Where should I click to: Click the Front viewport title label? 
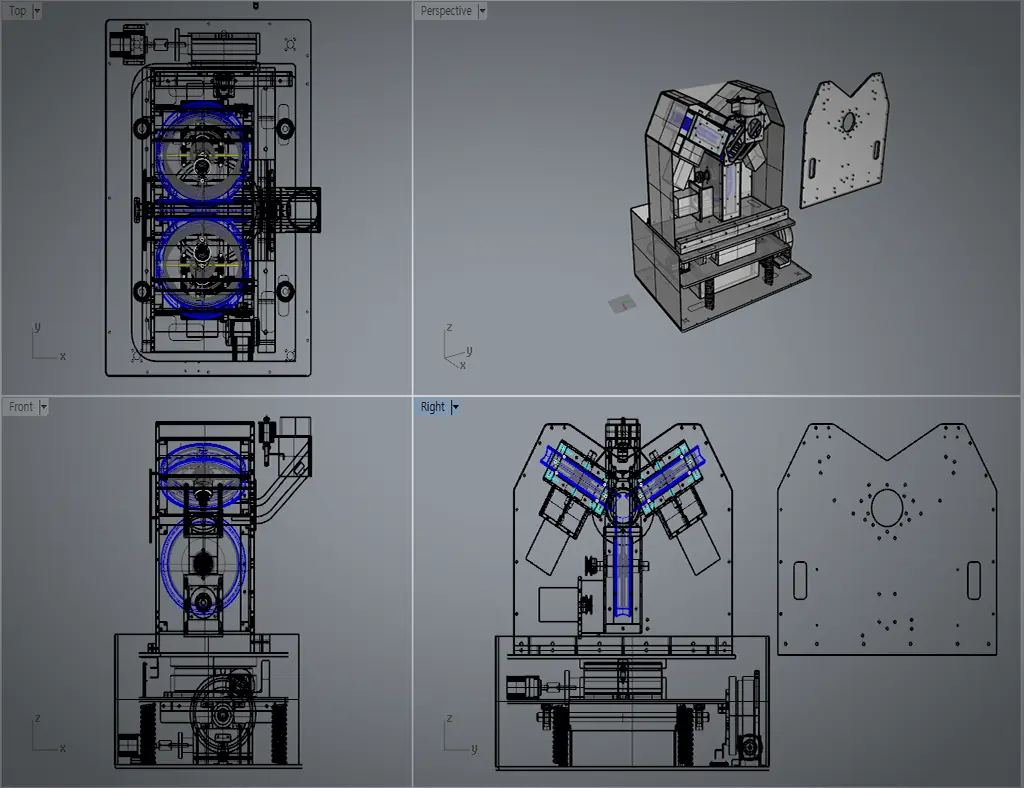[x=20, y=407]
